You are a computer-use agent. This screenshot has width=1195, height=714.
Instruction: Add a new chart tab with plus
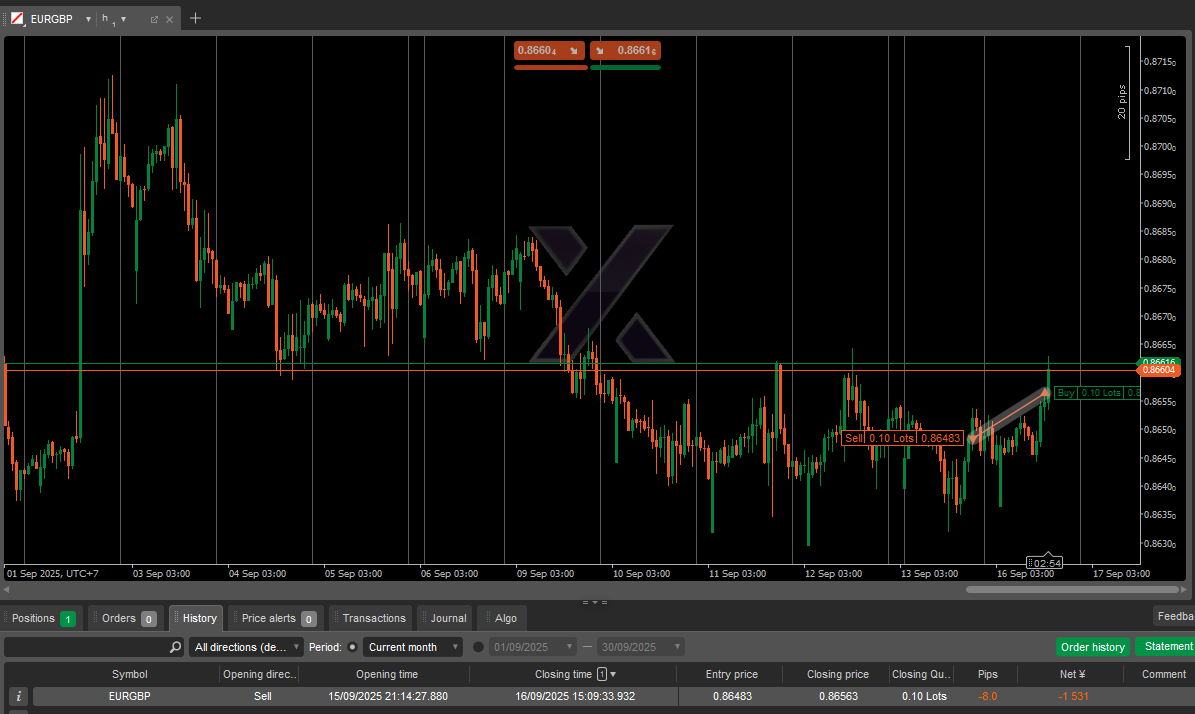(x=195, y=18)
